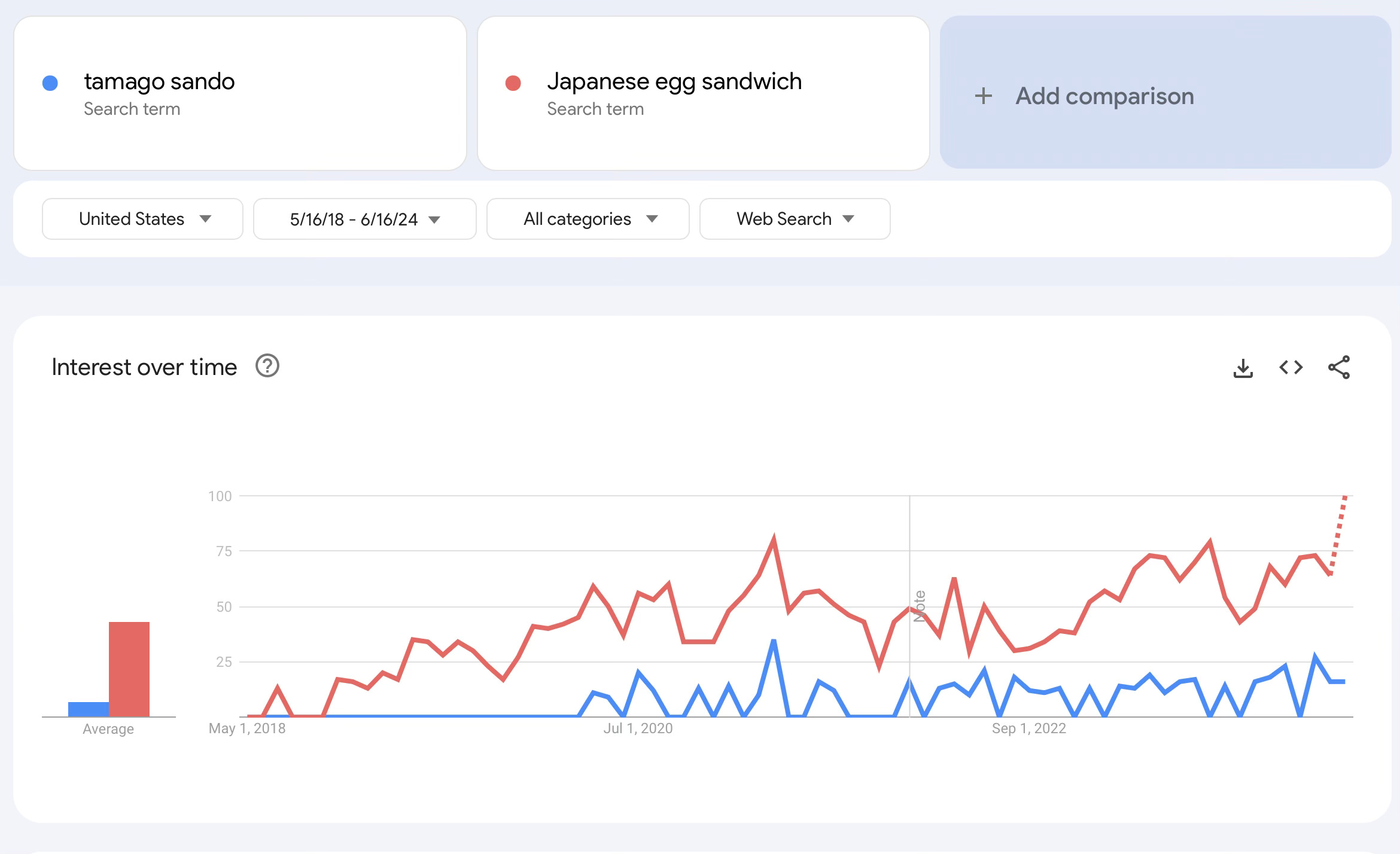Click the Interest over time heading

click(x=144, y=367)
